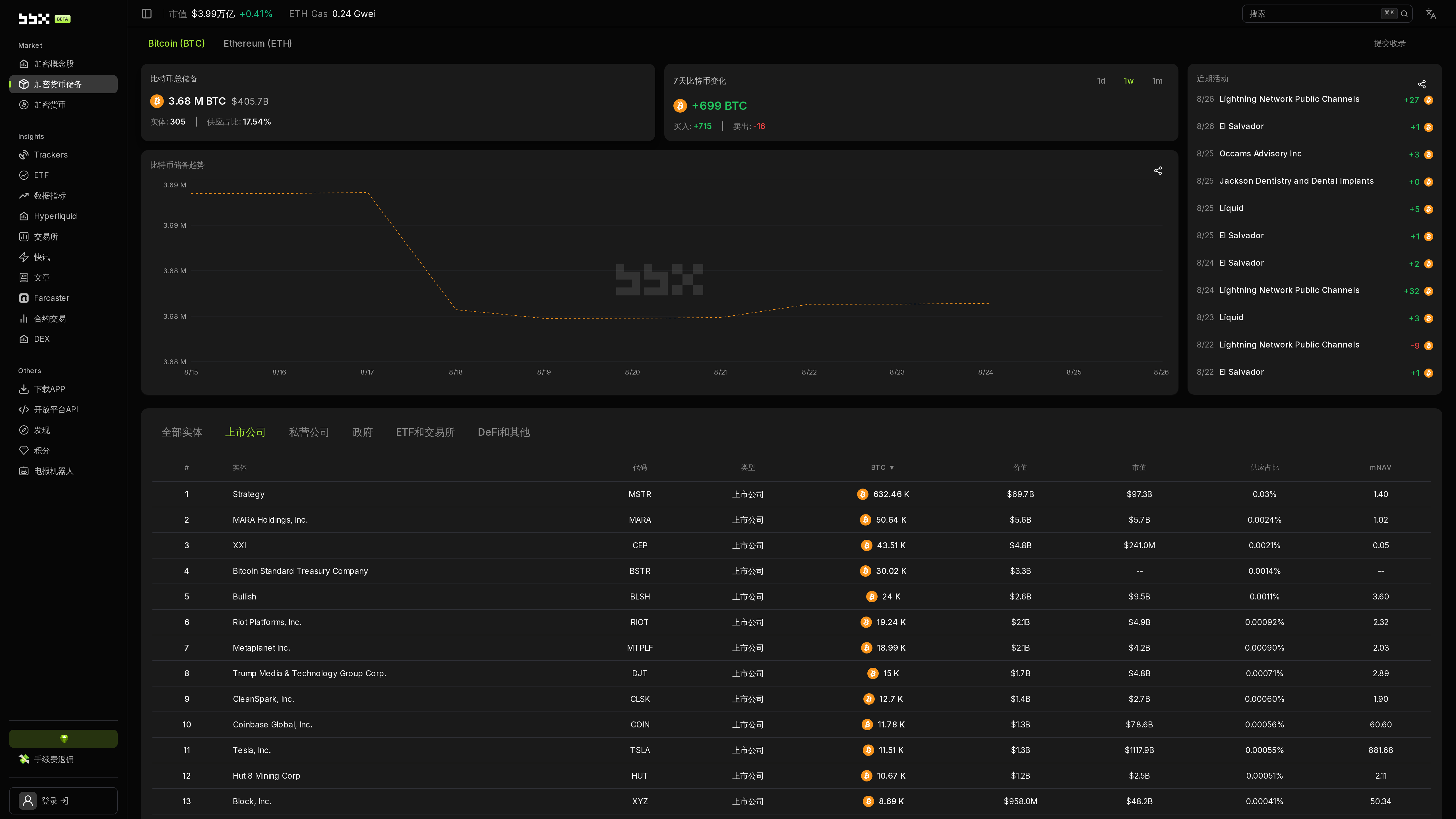Click the 搜索 search field
The image size is (1456, 819).
1327,14
